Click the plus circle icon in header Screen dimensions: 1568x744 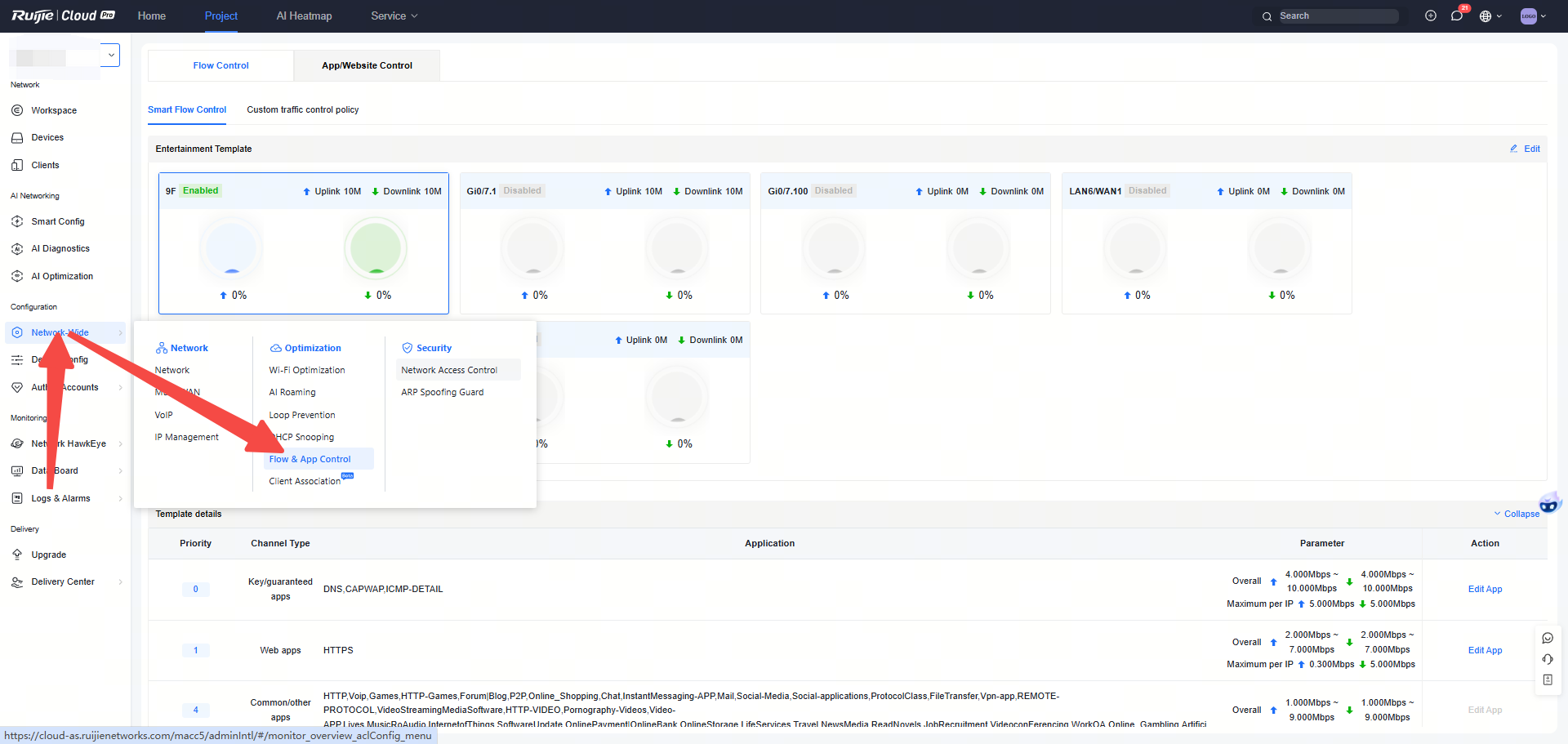tap(1430, 16)
